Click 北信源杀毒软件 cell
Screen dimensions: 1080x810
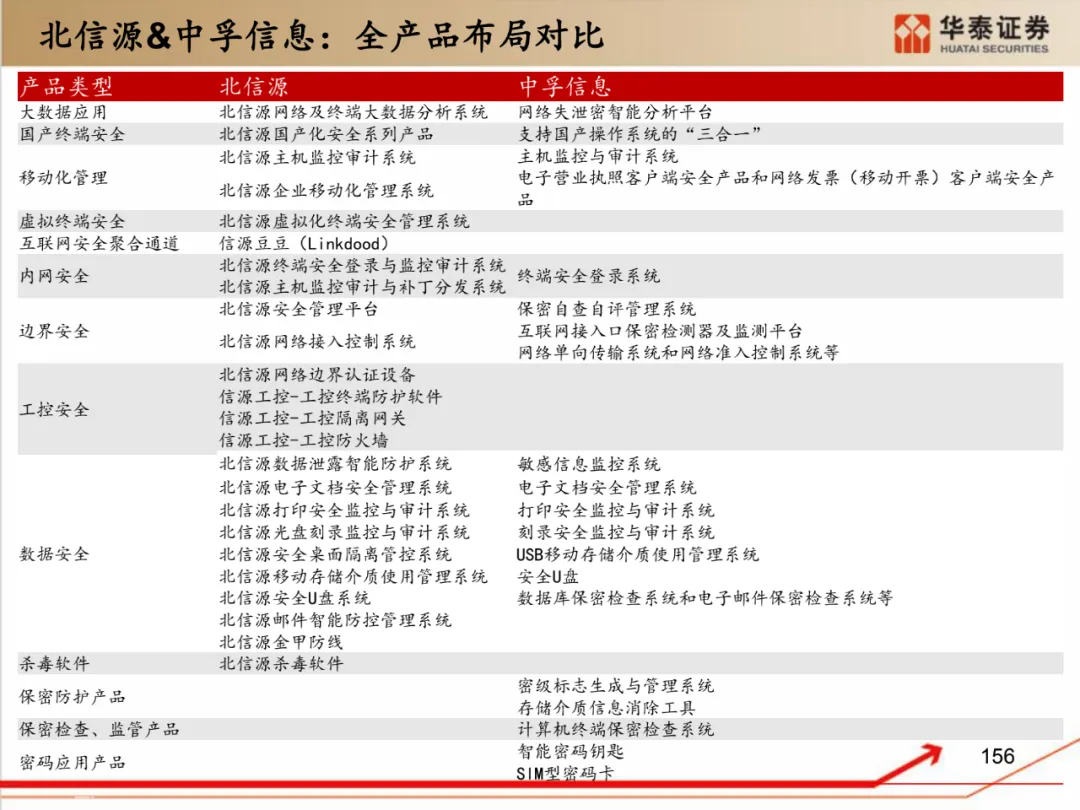[x=281, y=665]
